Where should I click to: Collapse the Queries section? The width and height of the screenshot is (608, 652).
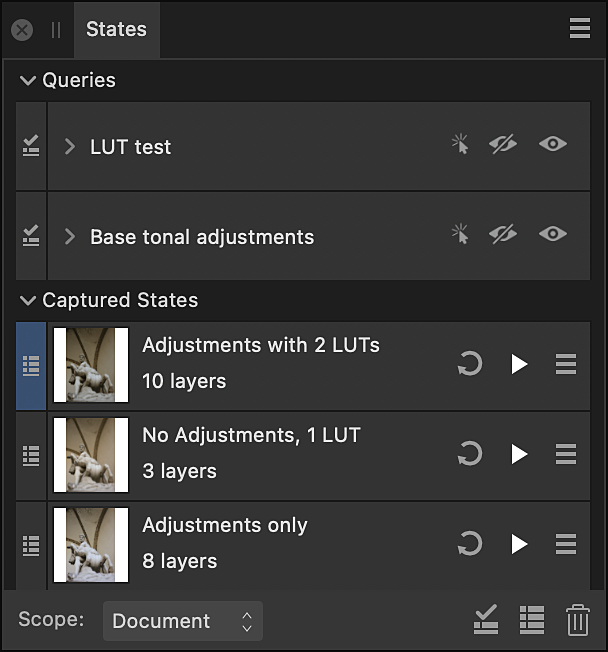coord(28,81)
